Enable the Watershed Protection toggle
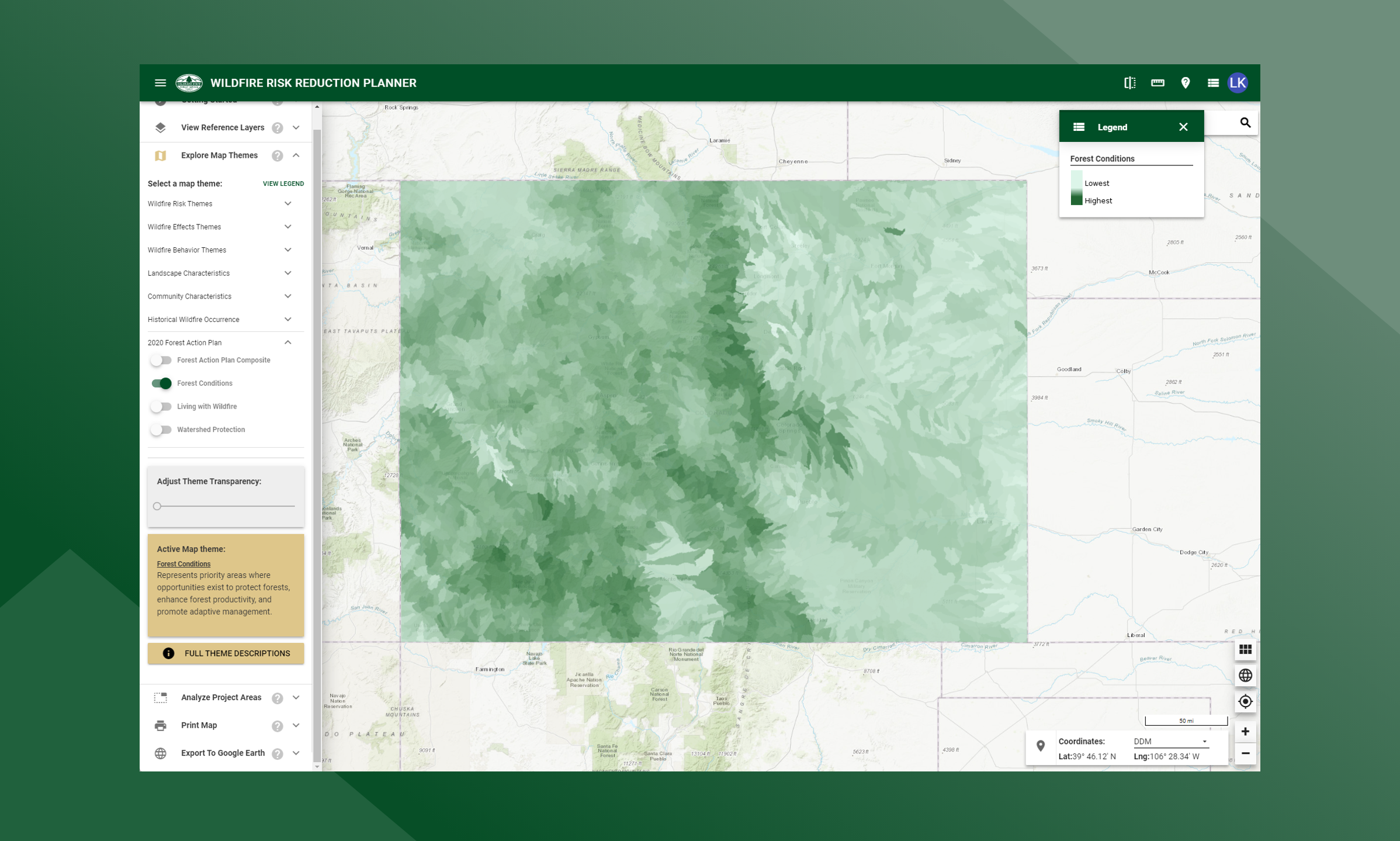Viewport: 1400px width, 841px height. (x=161, y=430)
